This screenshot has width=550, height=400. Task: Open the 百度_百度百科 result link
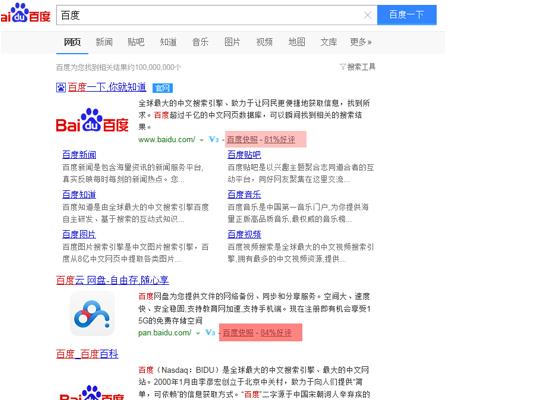(x=87, y=354)
